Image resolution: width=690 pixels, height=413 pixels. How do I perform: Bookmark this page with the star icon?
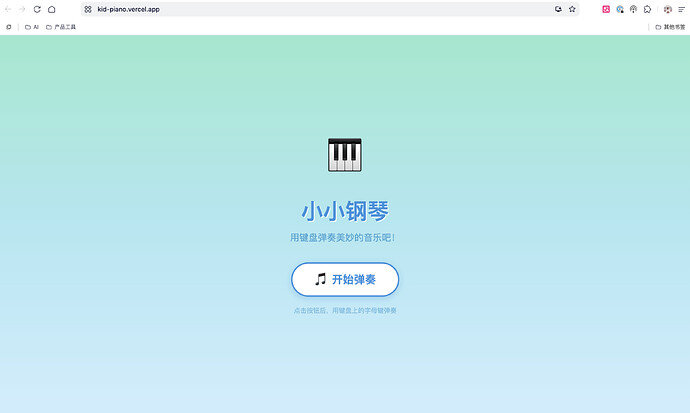572,9
